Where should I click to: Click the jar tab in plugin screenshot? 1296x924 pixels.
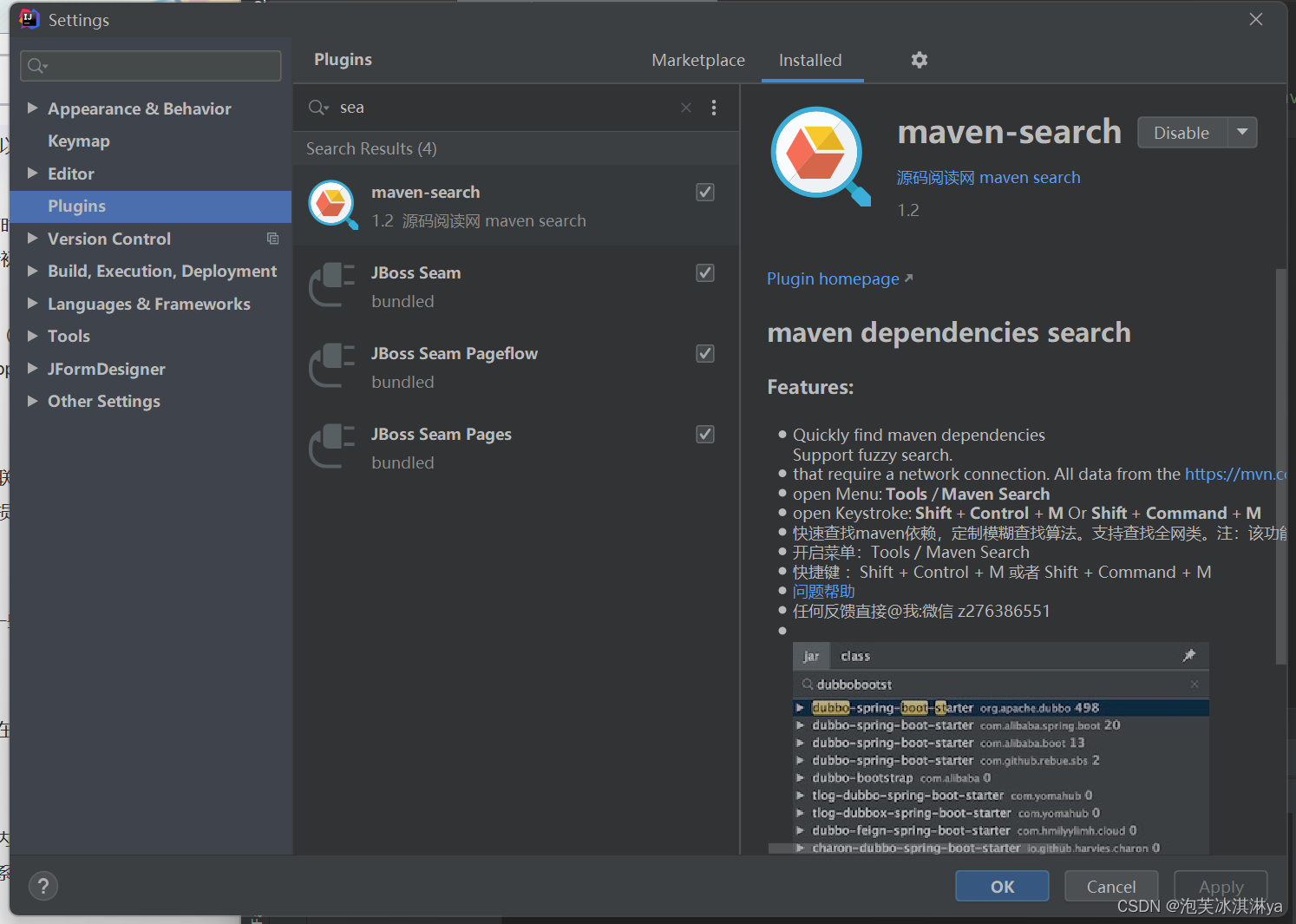click(811, 656)
